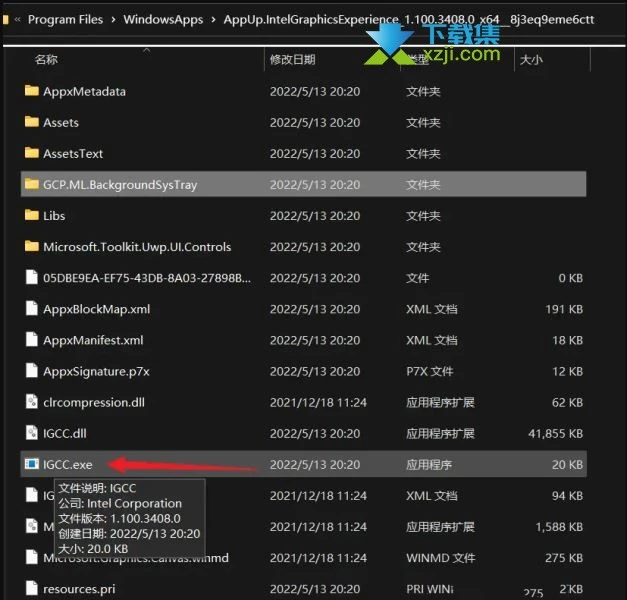Click the 94 KB size cell

(567, 496)
